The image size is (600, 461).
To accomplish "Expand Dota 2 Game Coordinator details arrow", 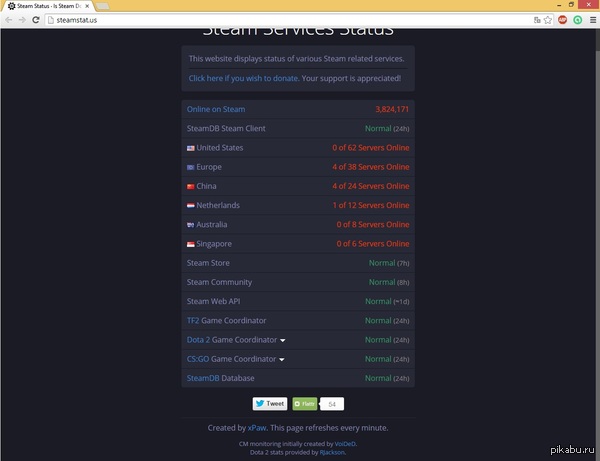I will [282, 340].
